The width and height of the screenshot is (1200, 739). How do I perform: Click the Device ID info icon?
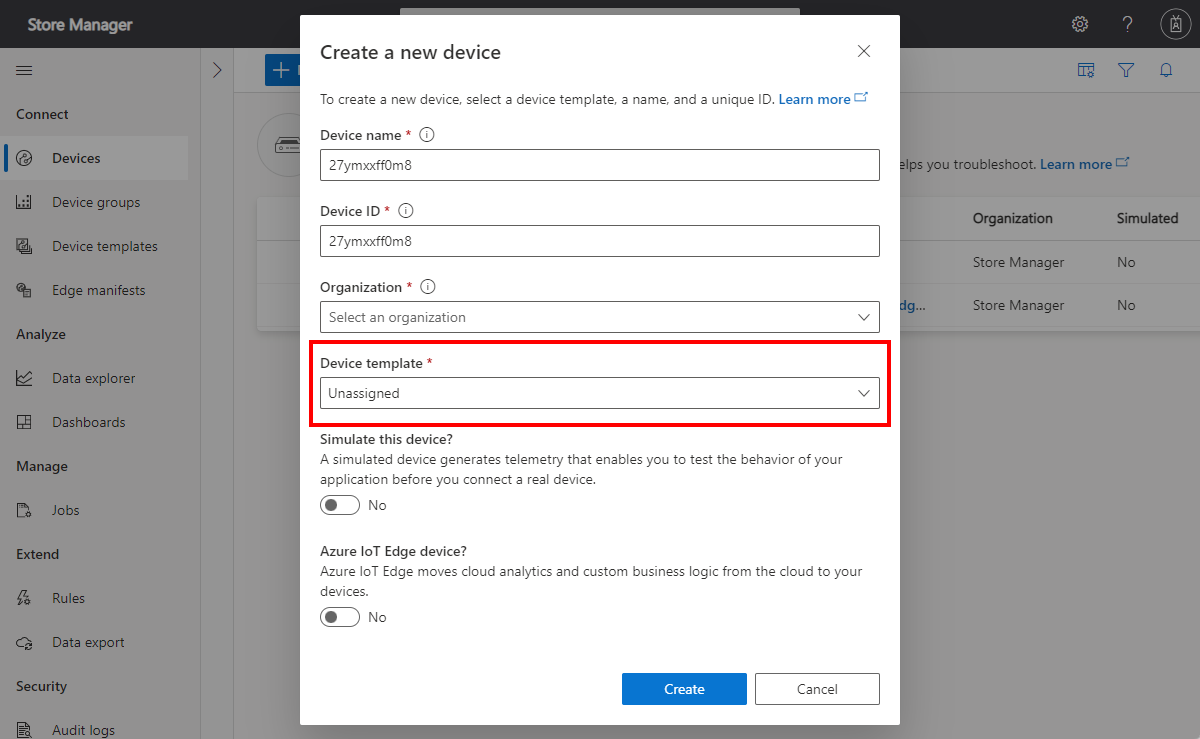(406, 211)
